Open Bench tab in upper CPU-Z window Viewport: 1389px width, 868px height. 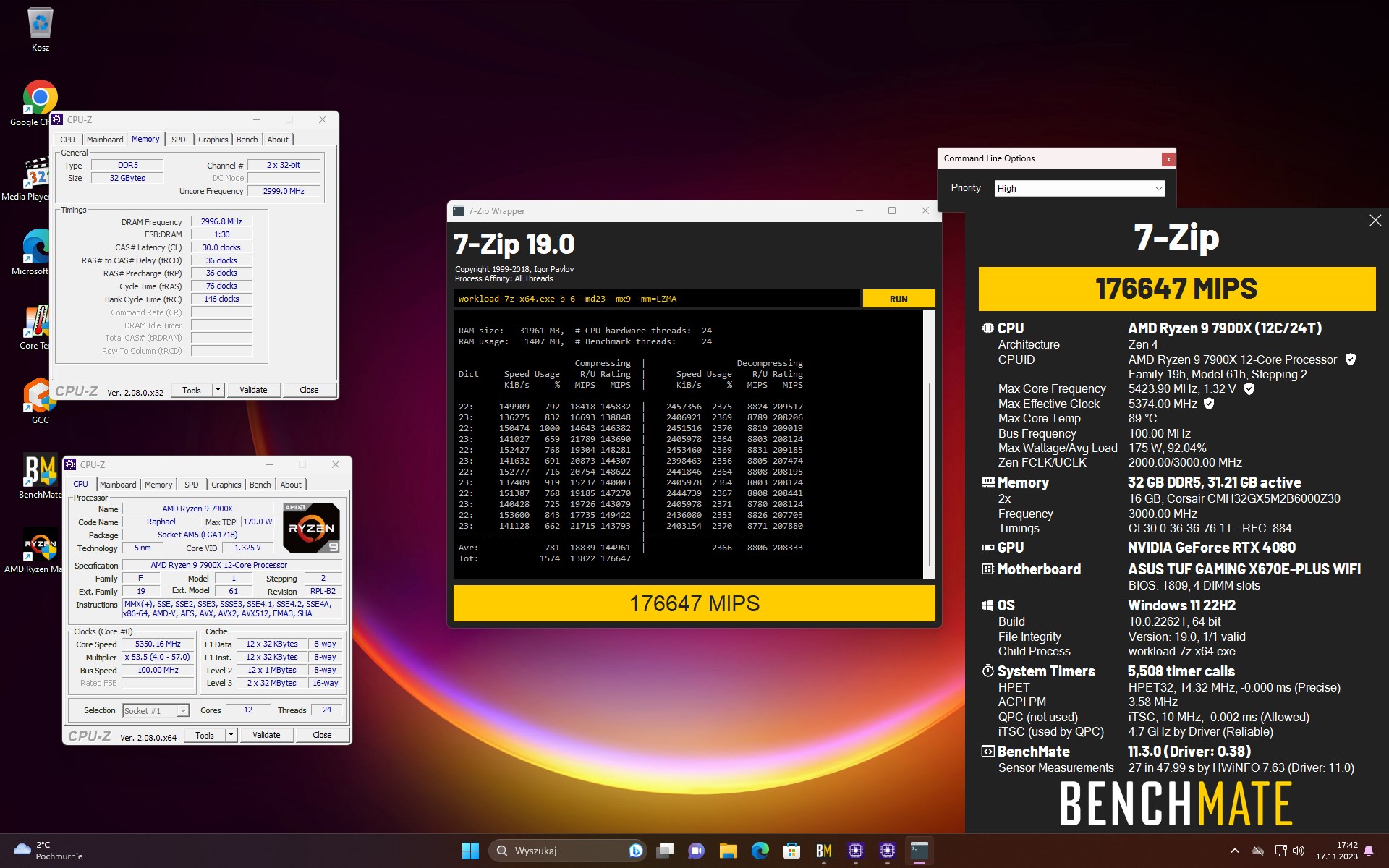pos(247,140)
